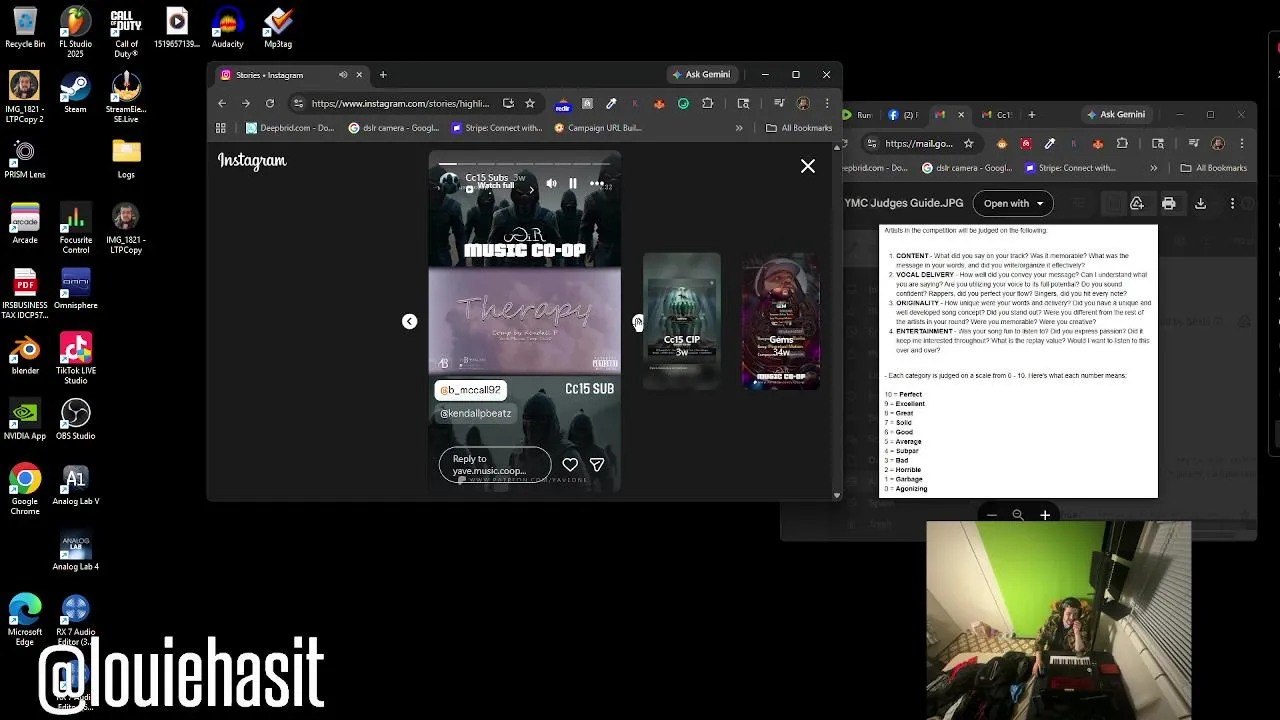Open the Recycle Bin
The image size is (1280, 720).
(x=25, y=28)
